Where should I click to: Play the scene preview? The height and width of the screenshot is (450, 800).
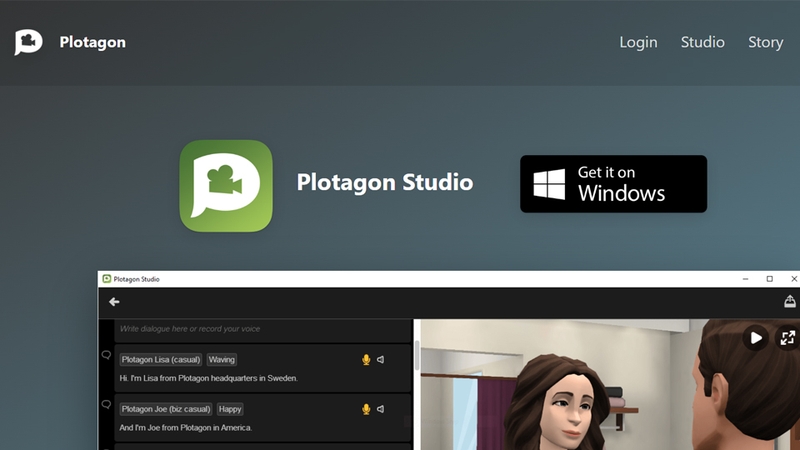pos(756,338)
